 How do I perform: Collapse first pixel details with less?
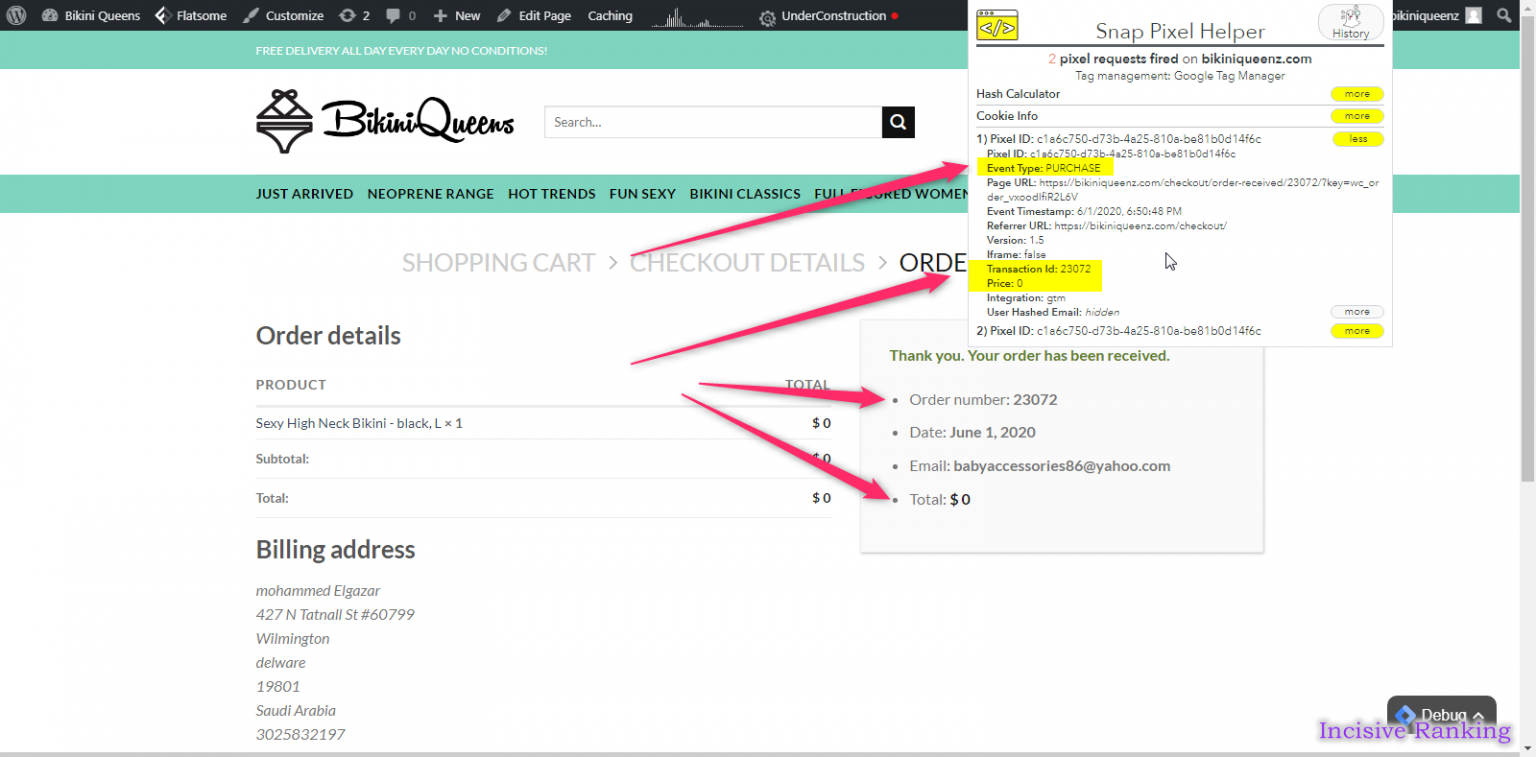(1357, 139)
